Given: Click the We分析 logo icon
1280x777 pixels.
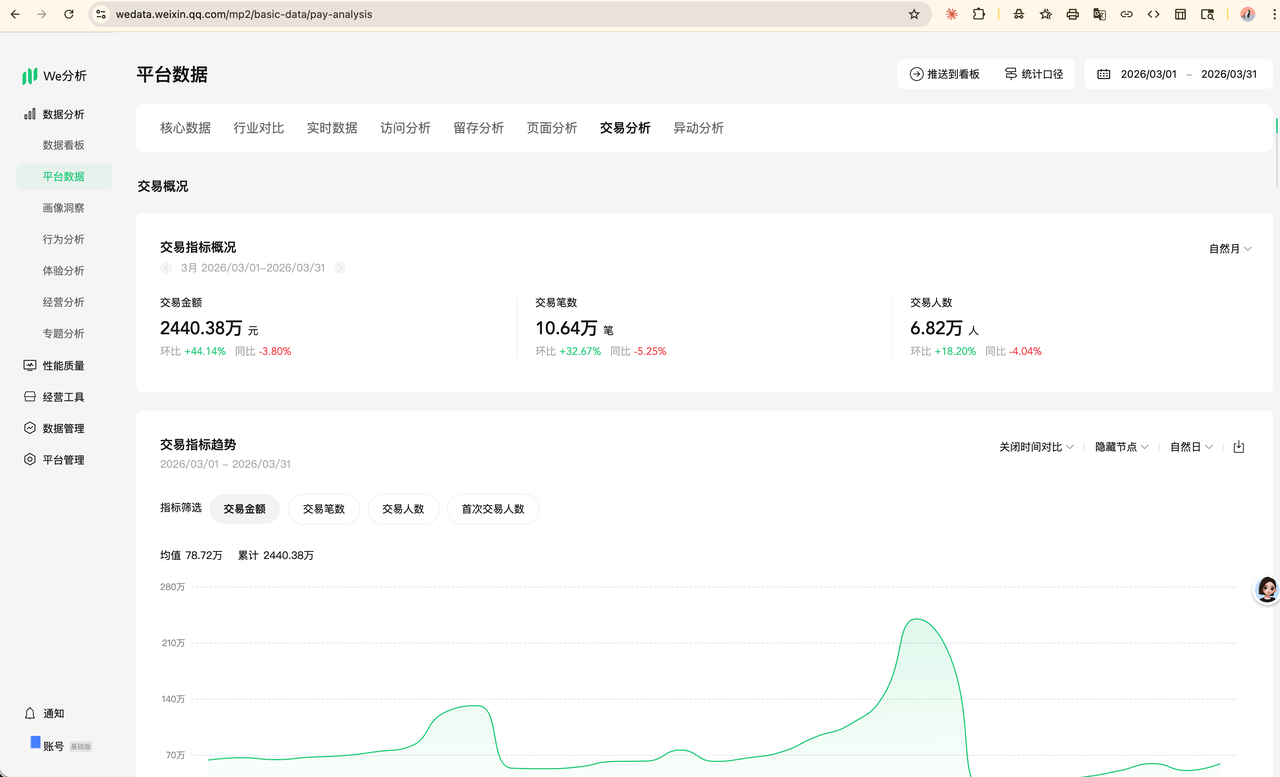Looking at the screenshot, I should pos(30,76).
